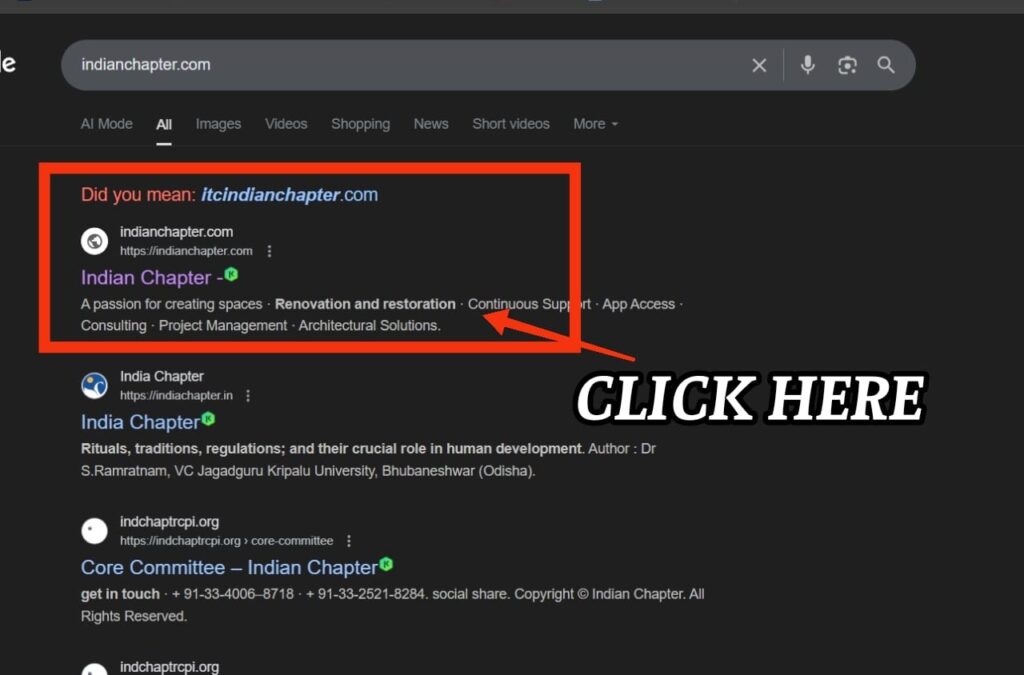Open the News tab
Viewport: 1024px width, 675px height.
click(431, 124)
